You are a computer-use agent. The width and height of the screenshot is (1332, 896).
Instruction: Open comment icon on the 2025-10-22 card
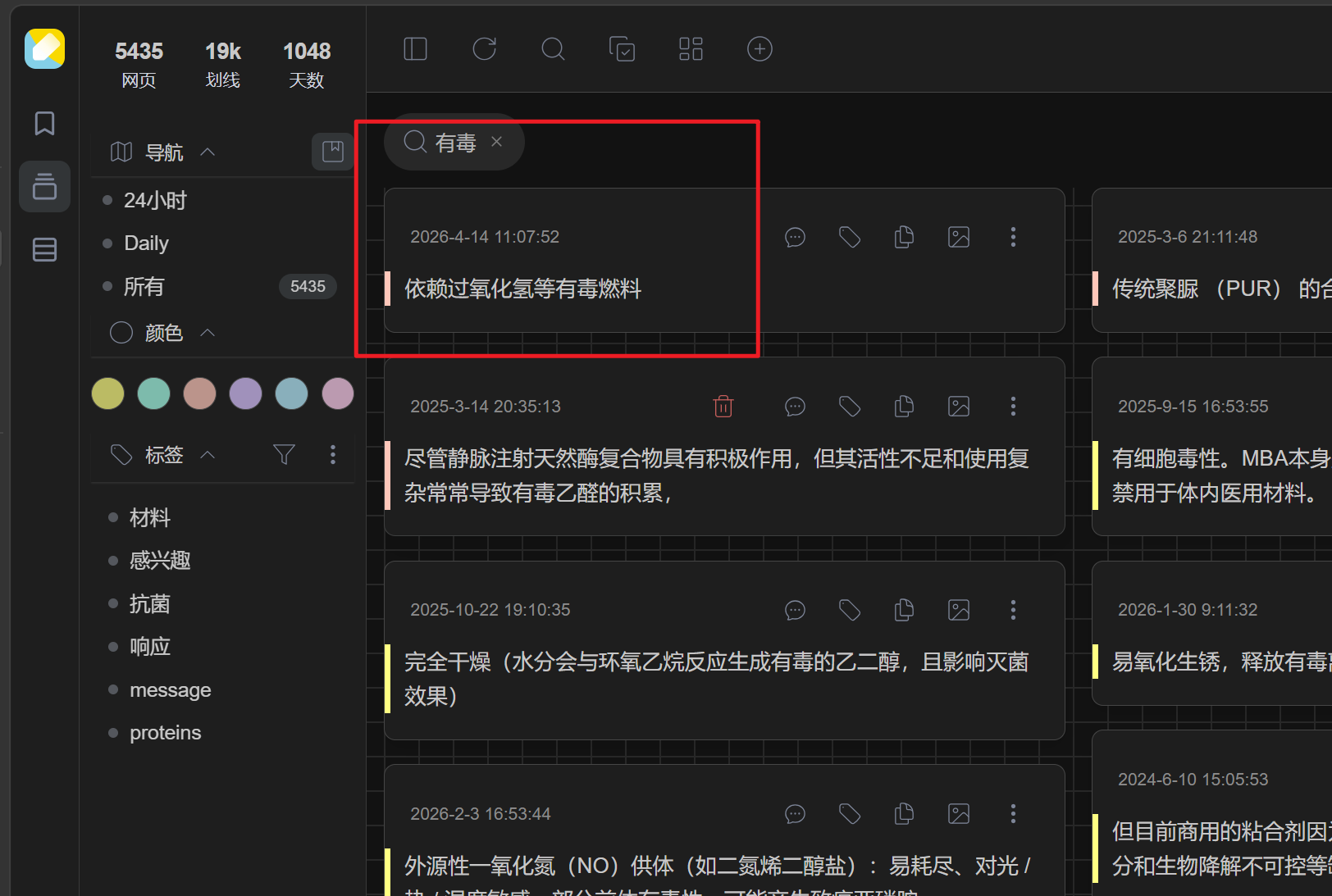(x=795, y=610)
